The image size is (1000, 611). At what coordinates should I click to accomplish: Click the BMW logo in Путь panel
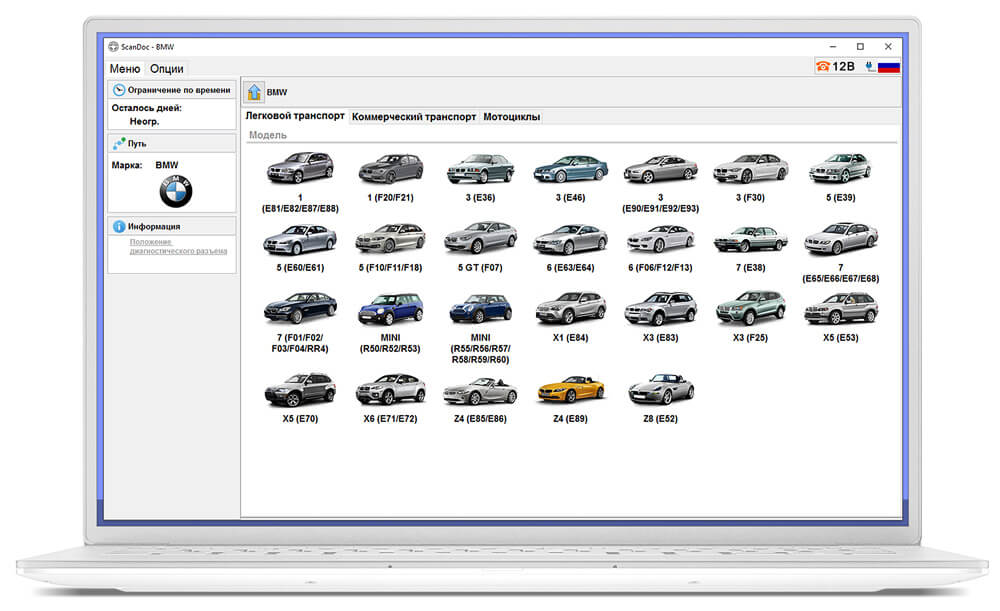[175, 191]
